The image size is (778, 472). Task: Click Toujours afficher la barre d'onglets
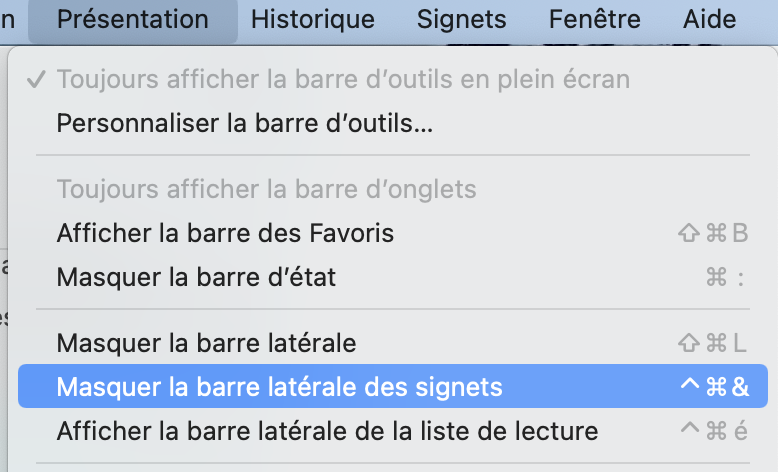click(x=266, y=189)
